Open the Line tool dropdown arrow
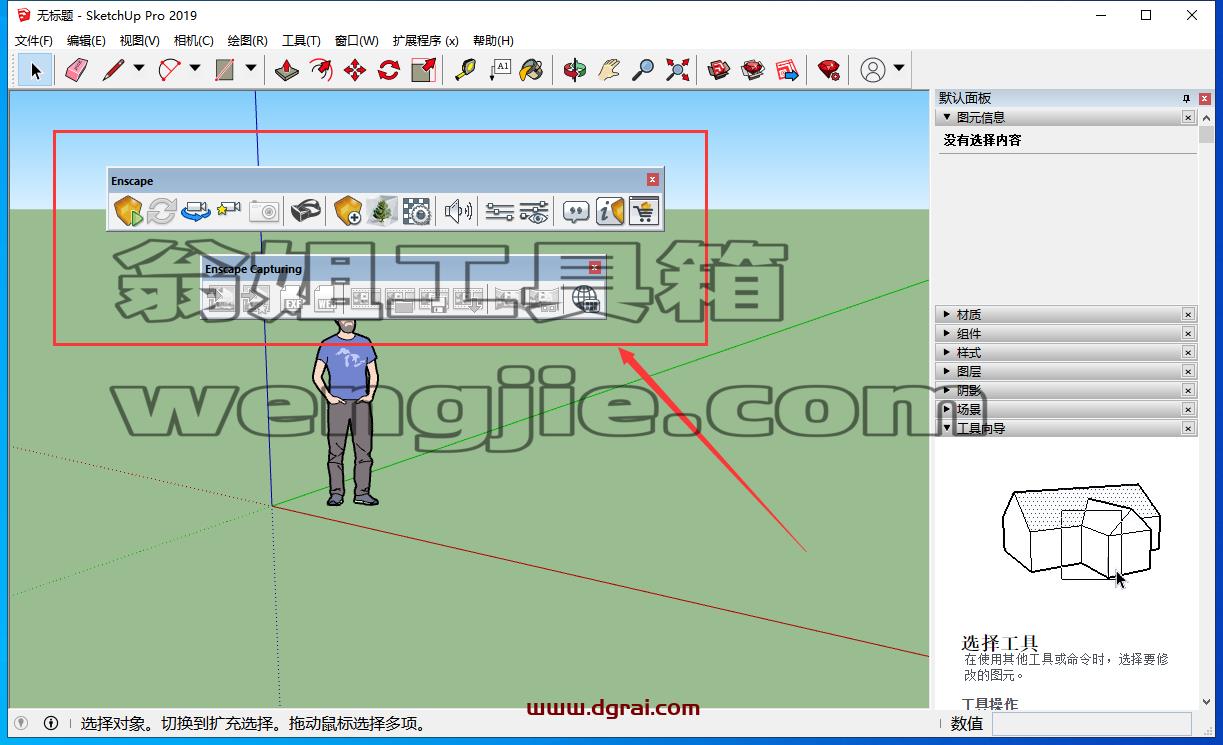Screen dimensions: 1223x745 (x=139, y=69)
